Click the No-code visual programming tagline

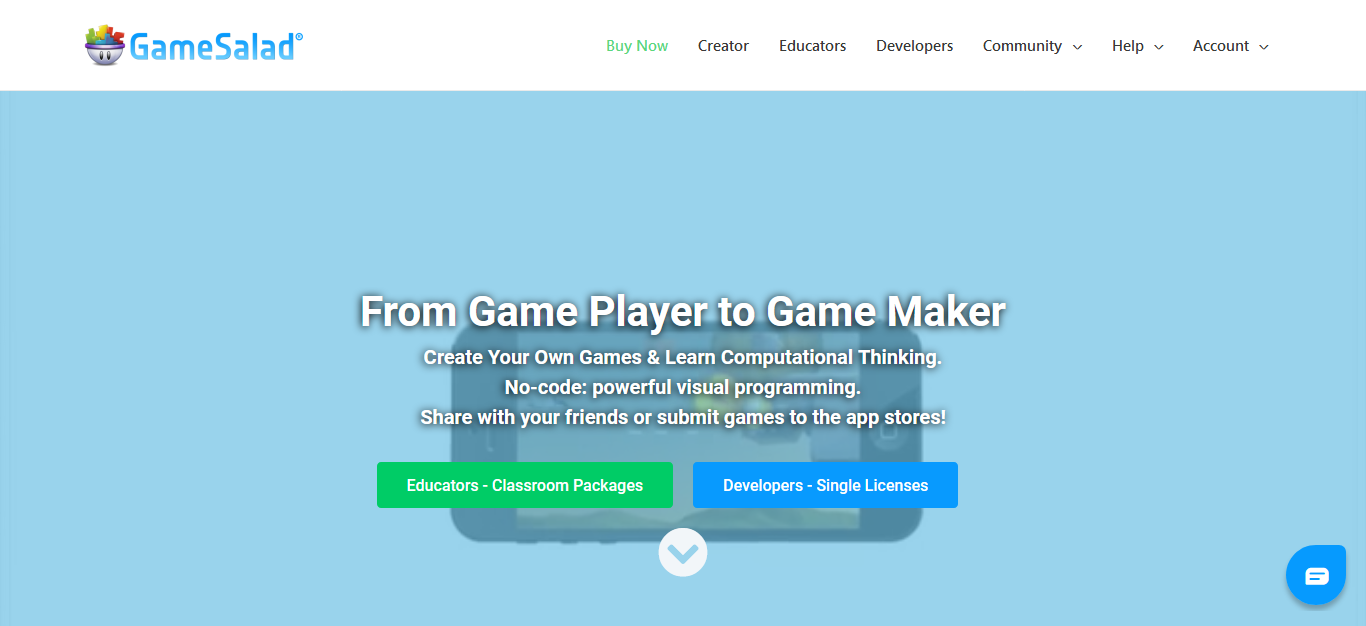tap(682, 387)
